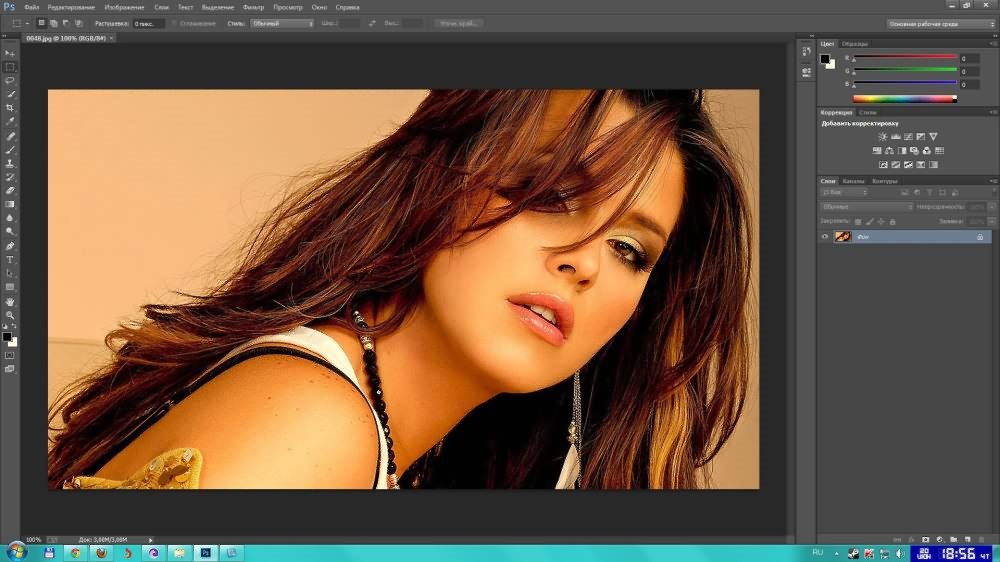Open the Фильтр menu

pyautogui.click(x=253, y=7)
